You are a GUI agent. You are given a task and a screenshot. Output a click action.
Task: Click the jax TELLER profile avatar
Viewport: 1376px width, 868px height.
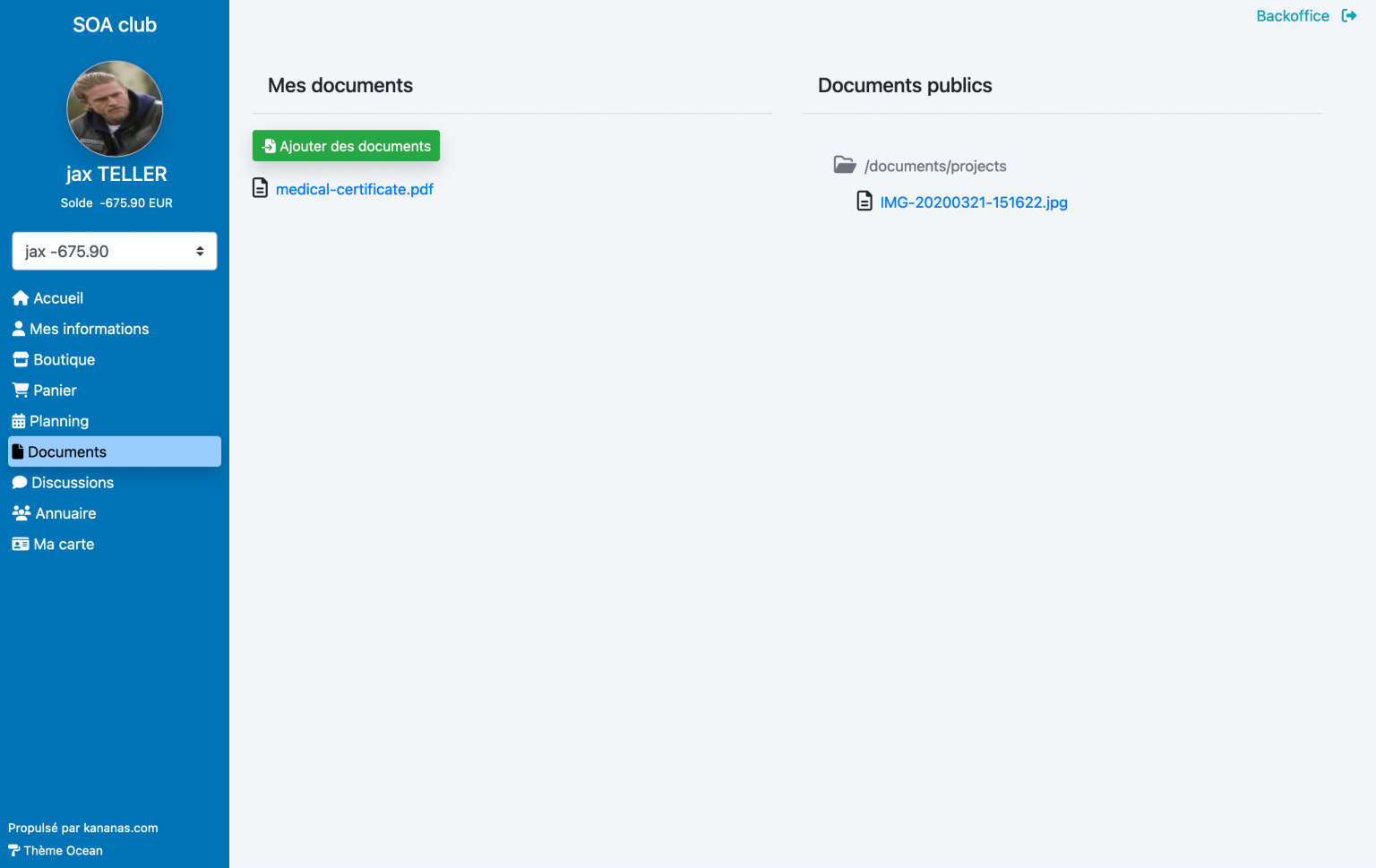coord(115,108)
